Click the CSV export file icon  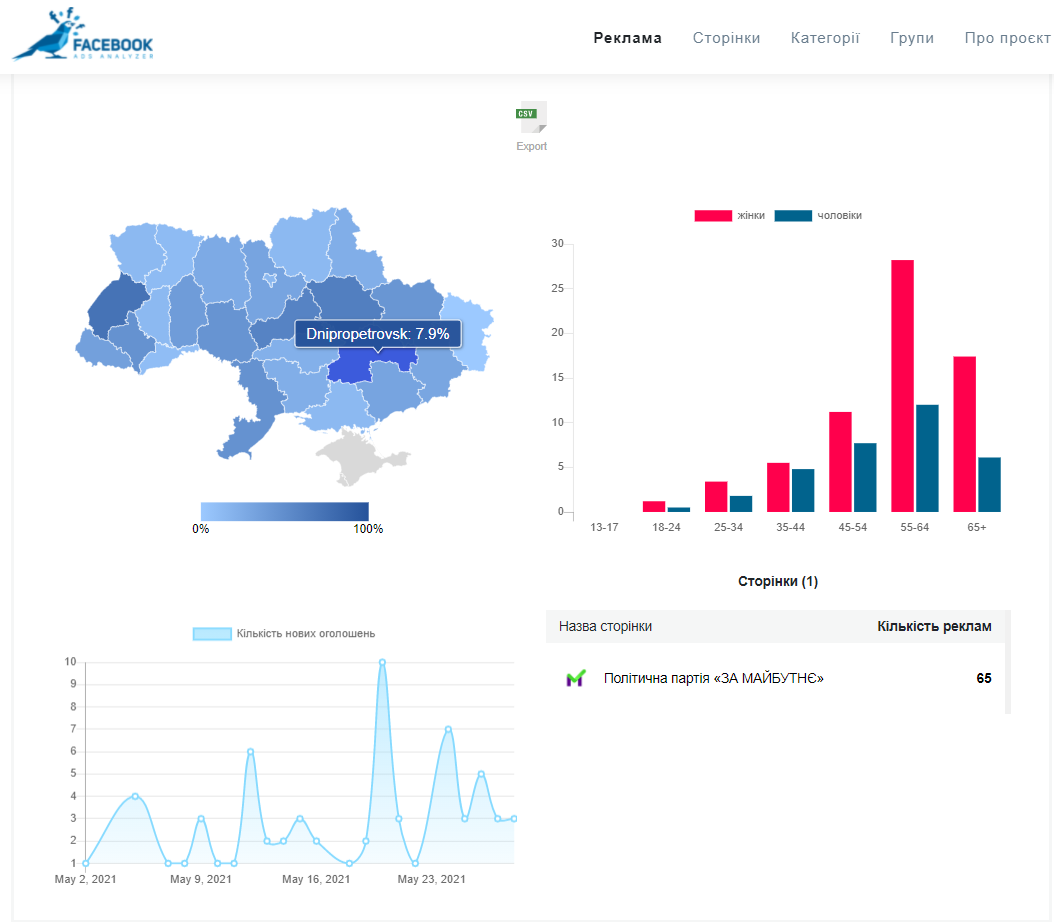coord(531,117)
